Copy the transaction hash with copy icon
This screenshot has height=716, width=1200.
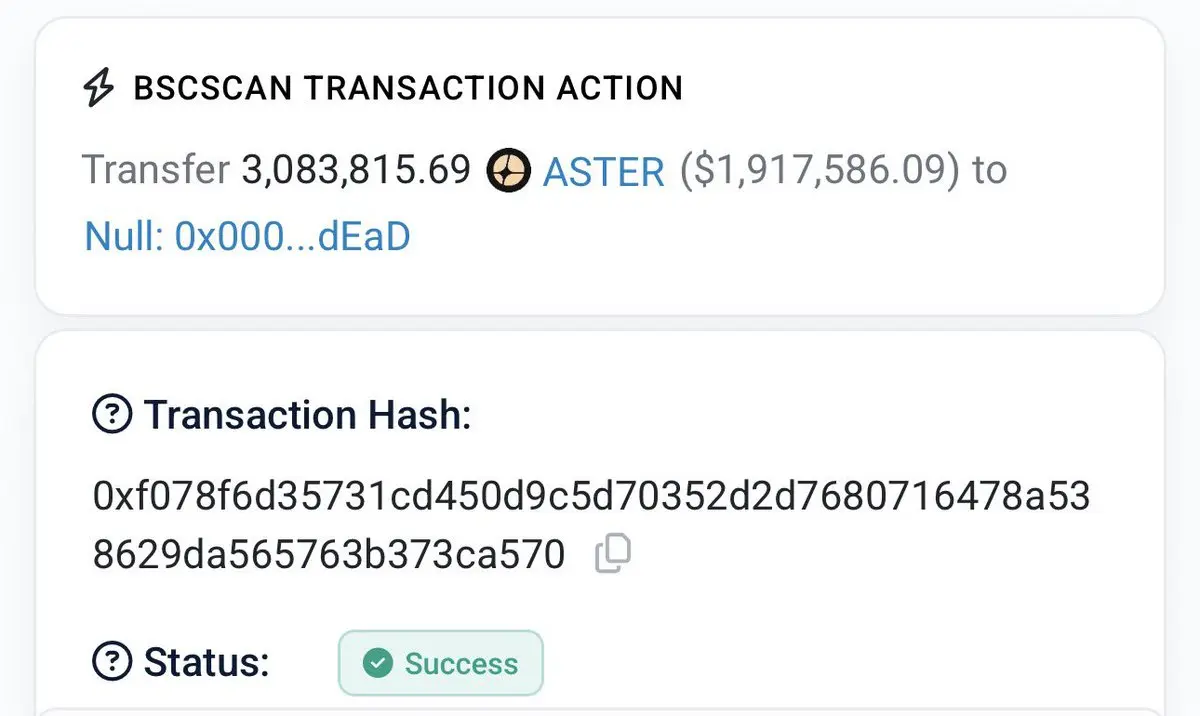612,554
